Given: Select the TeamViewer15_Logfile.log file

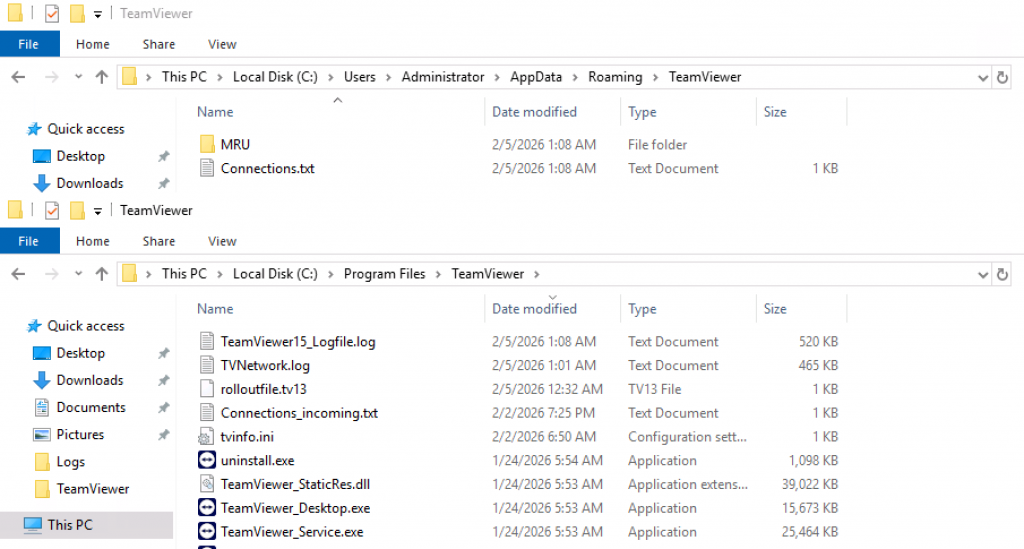Looking at the screenshot, I should (297, 342).
